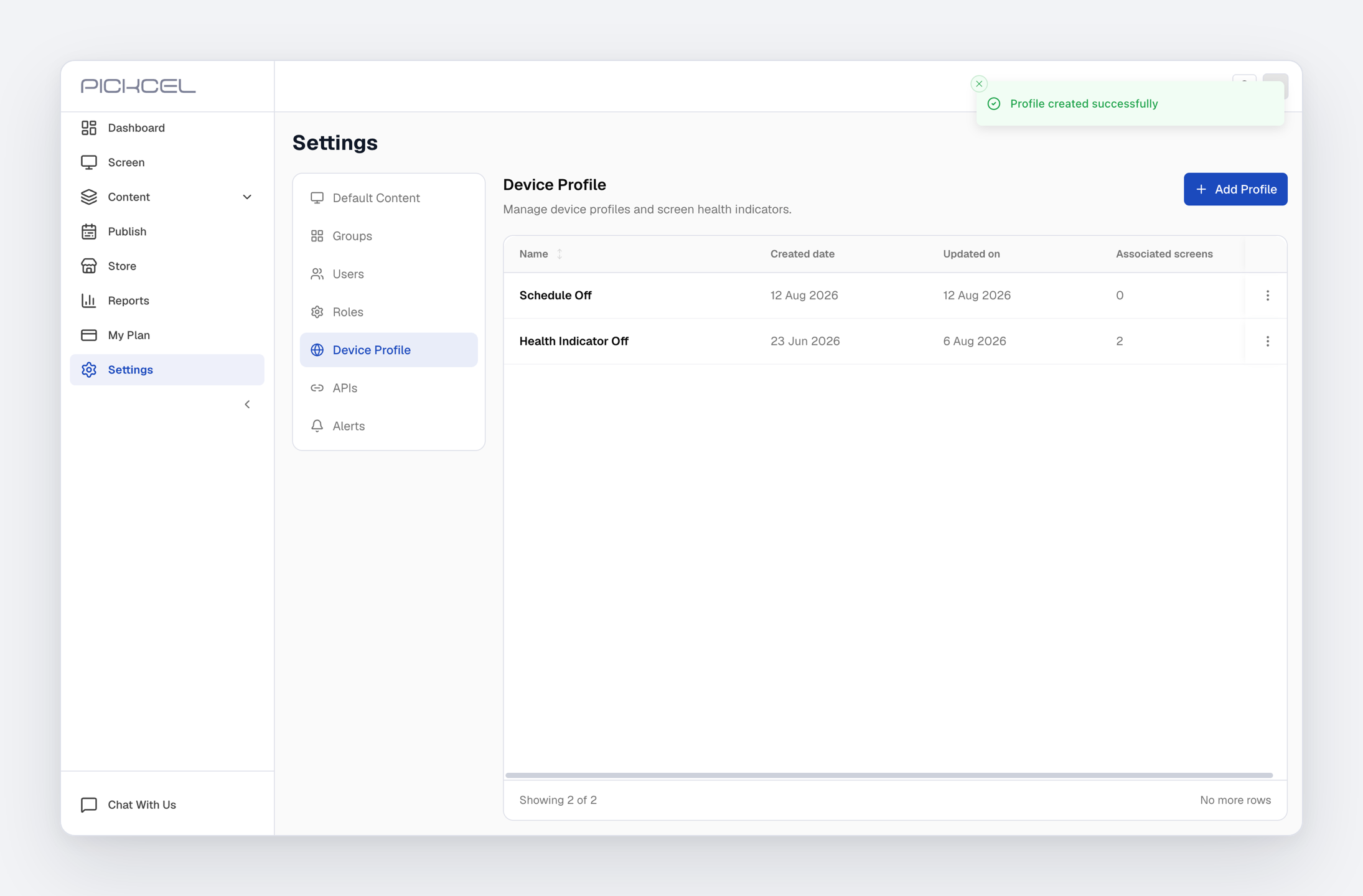Click the Alerts bell icon
Screen dimensions: 1363x896
pos(317,426)
